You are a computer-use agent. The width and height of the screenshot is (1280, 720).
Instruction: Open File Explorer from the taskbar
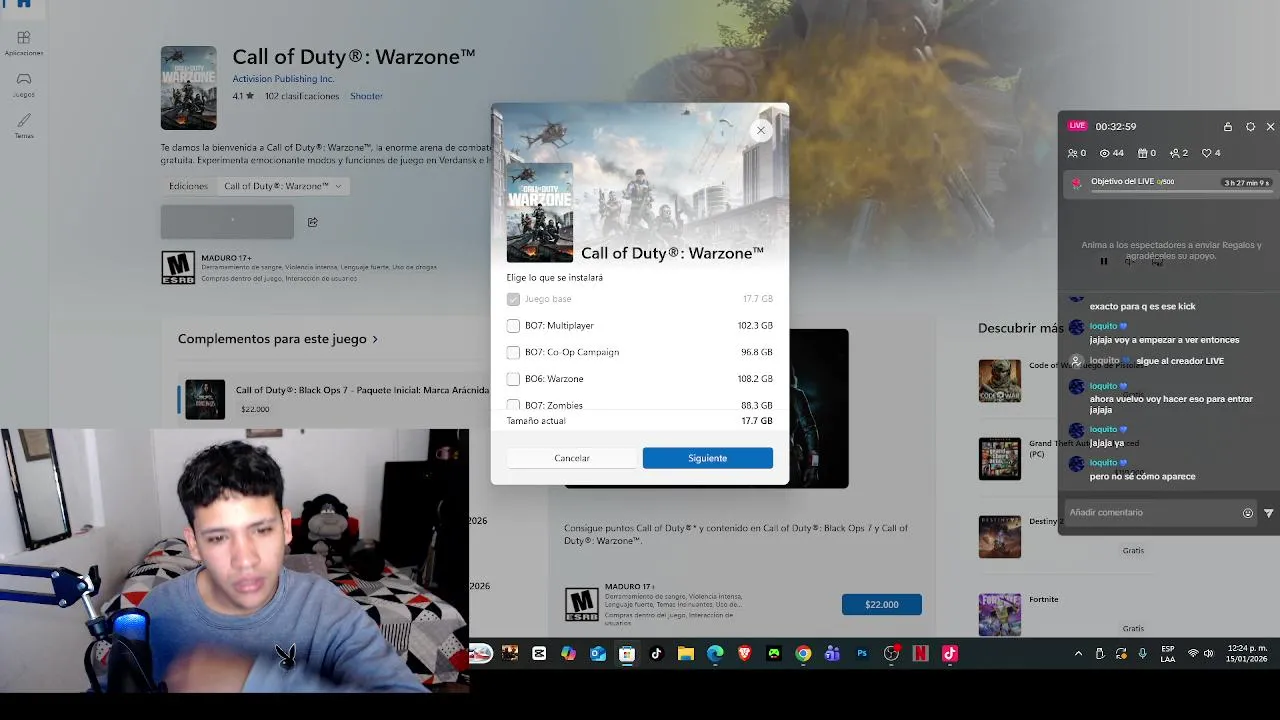tap(686, 654)
